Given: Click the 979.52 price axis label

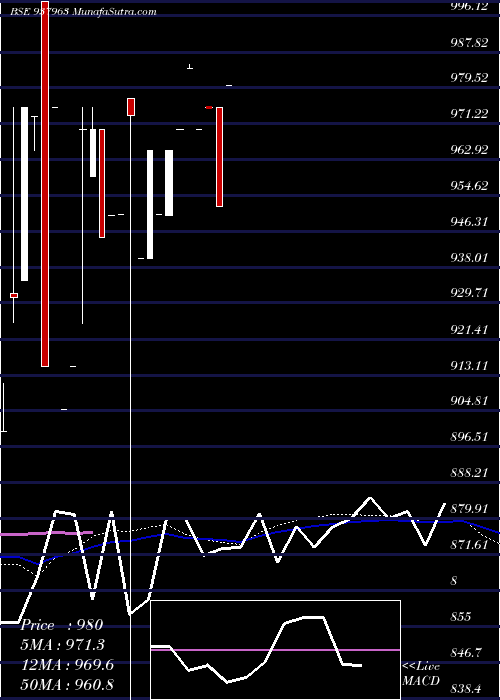Looking at the screenshot, I should (469, 78).
